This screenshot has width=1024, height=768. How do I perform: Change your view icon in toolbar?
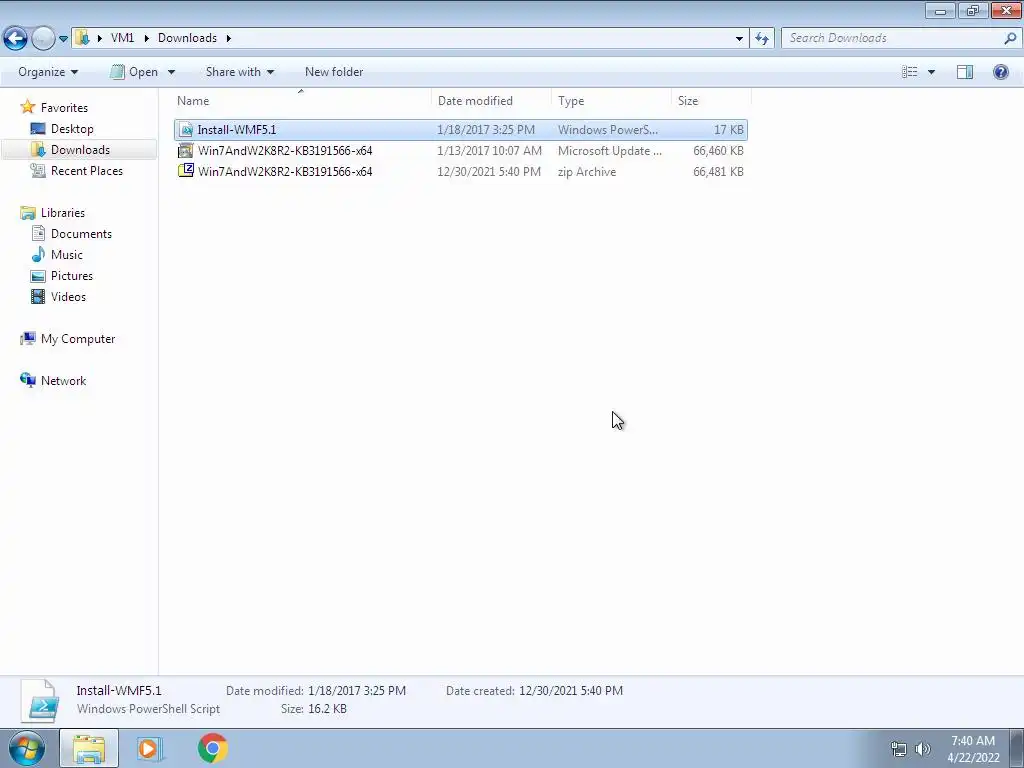(910, 72)
